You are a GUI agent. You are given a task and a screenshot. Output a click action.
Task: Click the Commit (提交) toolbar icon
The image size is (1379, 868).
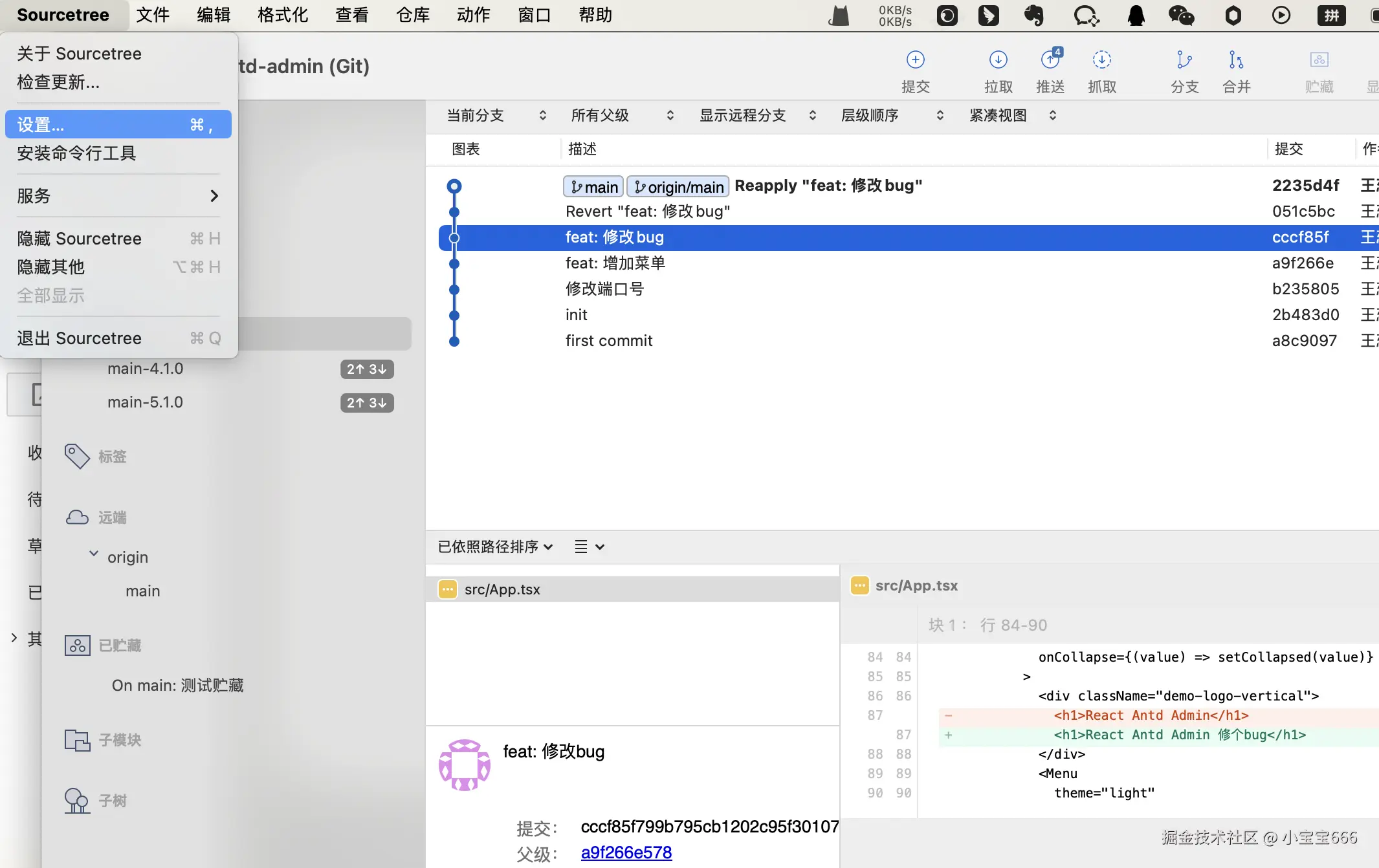[915, 60]
